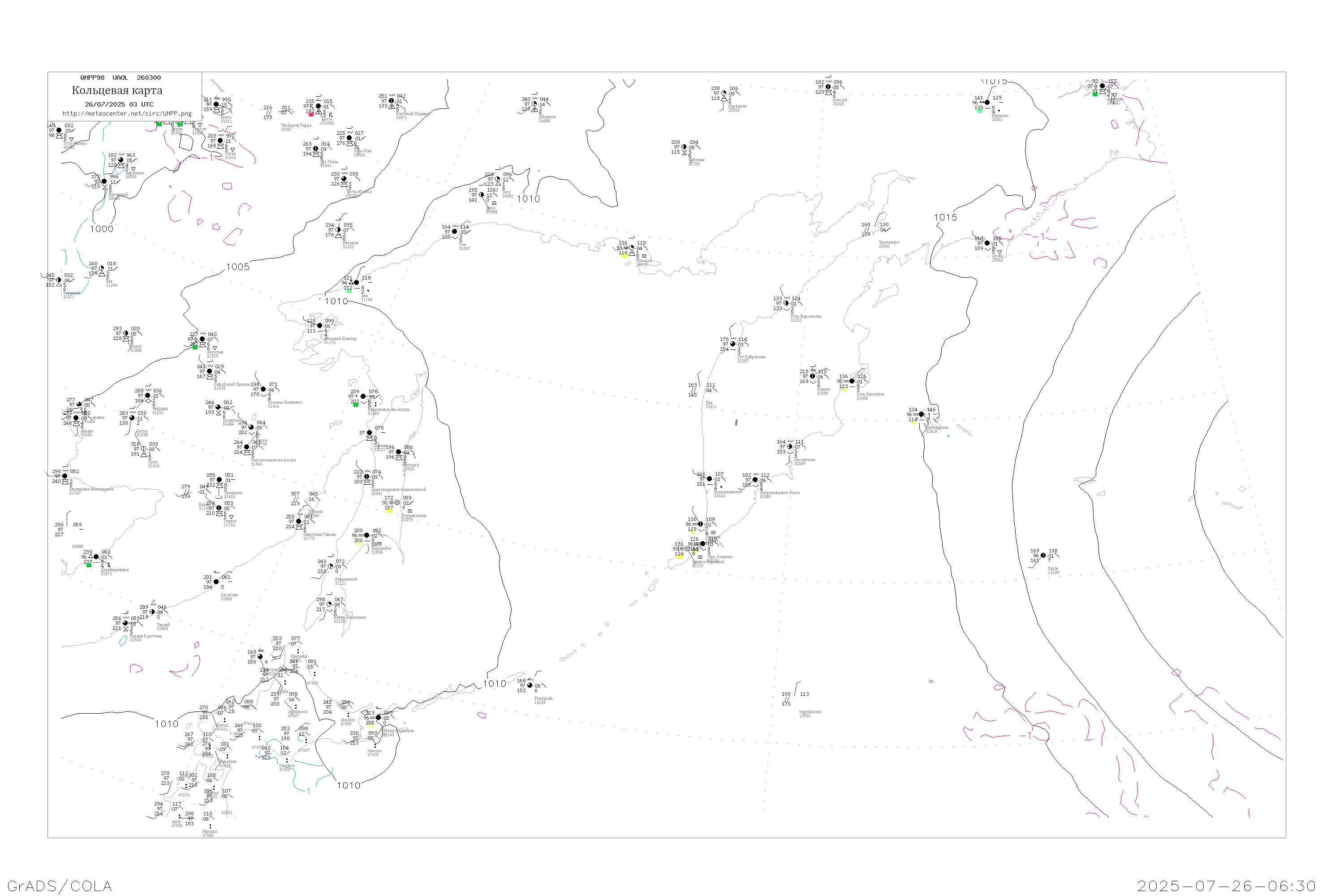Image resolution: width=1344 pixels, height=896 pixels.
Task: Click the Пограничное obscured-sky crossed circle symbol
Action: (397, 503)
